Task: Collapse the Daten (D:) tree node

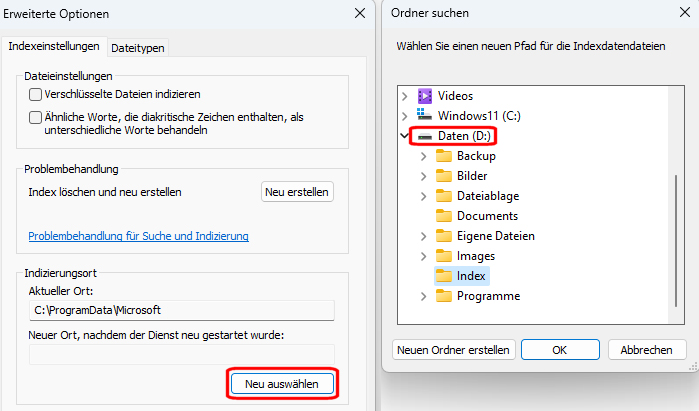Action: tap(404, 136)
